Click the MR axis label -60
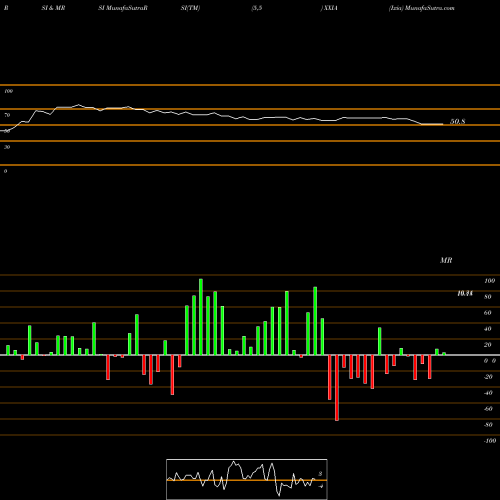The width and height of the screenshot is (500, 500). 488,409
